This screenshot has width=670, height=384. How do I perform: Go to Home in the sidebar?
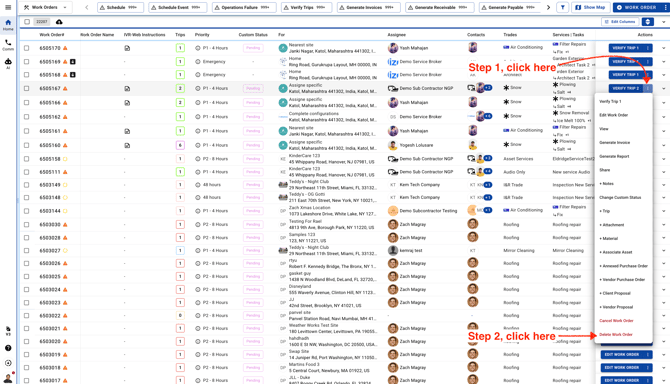[x=8, y=24]
